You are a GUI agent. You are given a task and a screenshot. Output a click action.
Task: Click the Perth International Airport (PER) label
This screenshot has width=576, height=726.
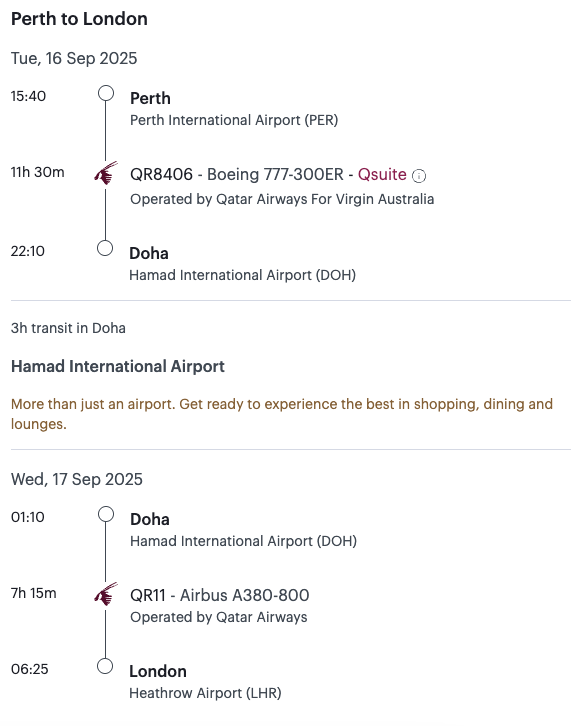pos(234,120)
